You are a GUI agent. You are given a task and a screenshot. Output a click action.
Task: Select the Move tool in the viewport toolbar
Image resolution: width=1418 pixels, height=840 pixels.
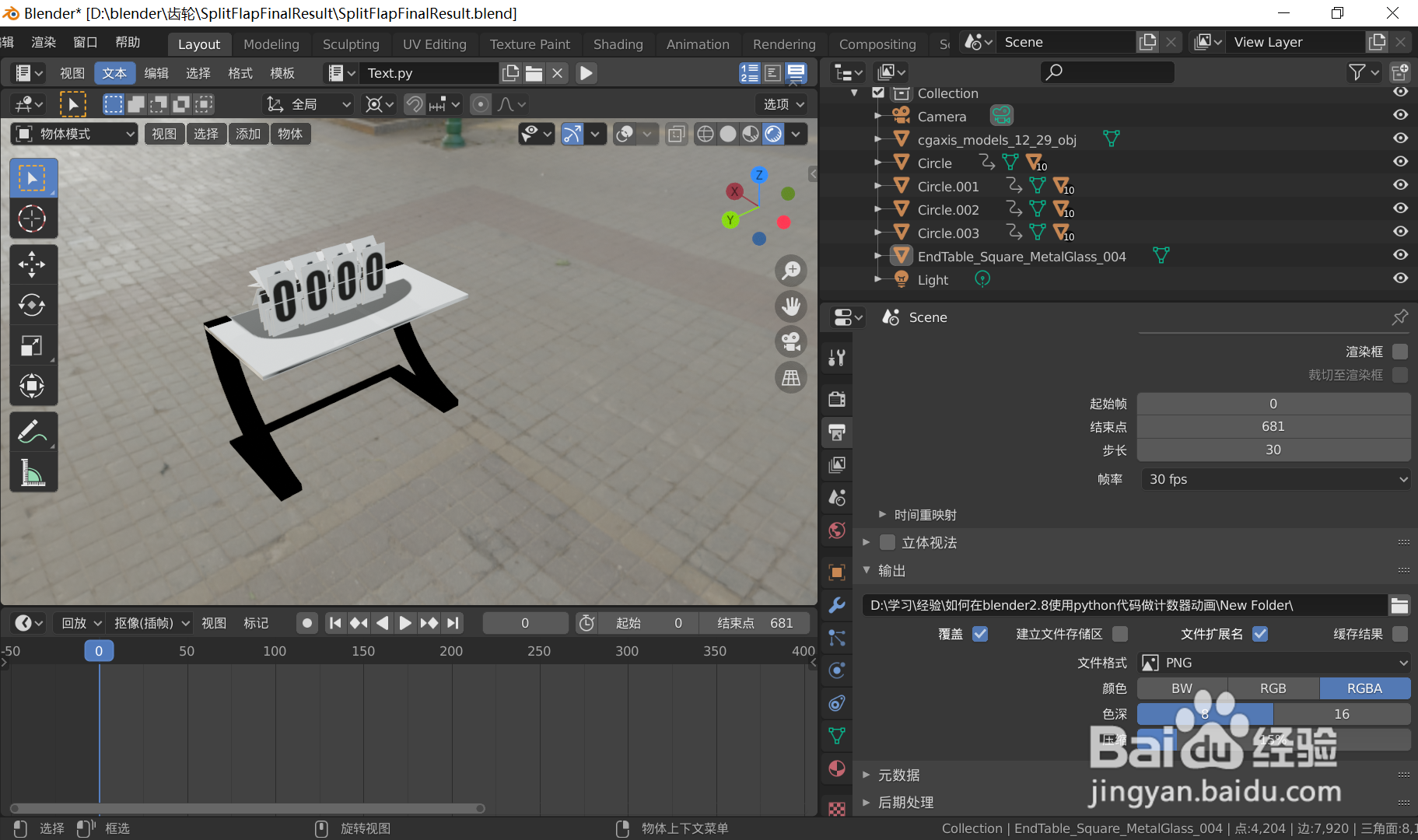coord(33,264)
